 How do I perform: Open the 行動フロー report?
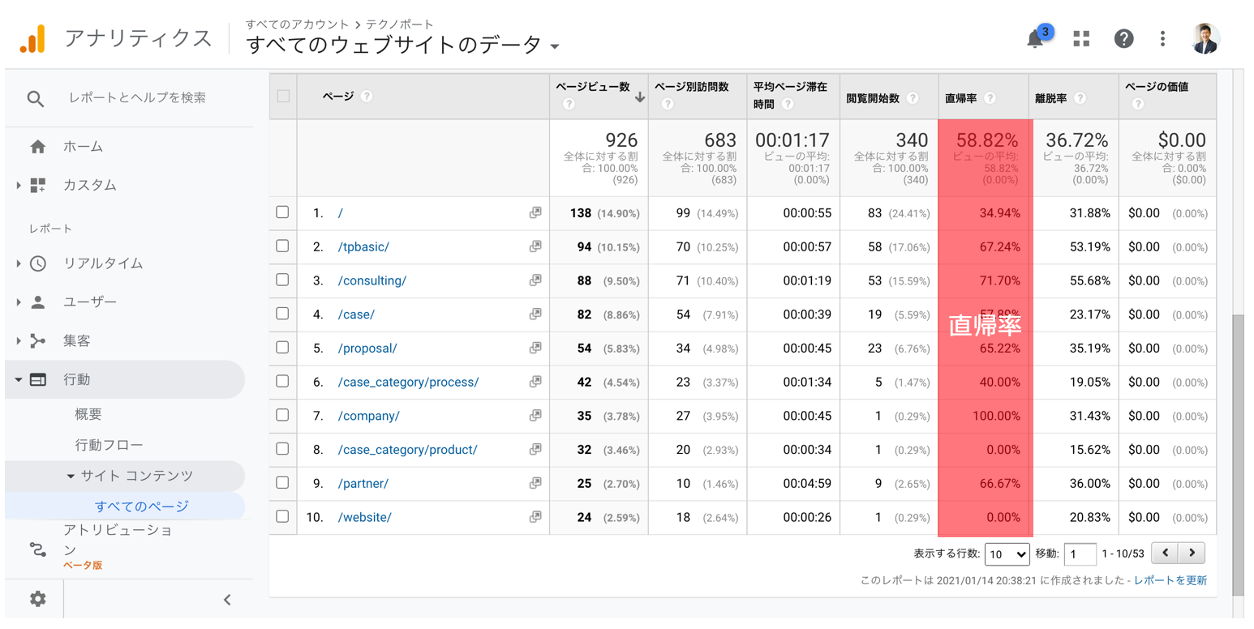(x=109, y=446)
